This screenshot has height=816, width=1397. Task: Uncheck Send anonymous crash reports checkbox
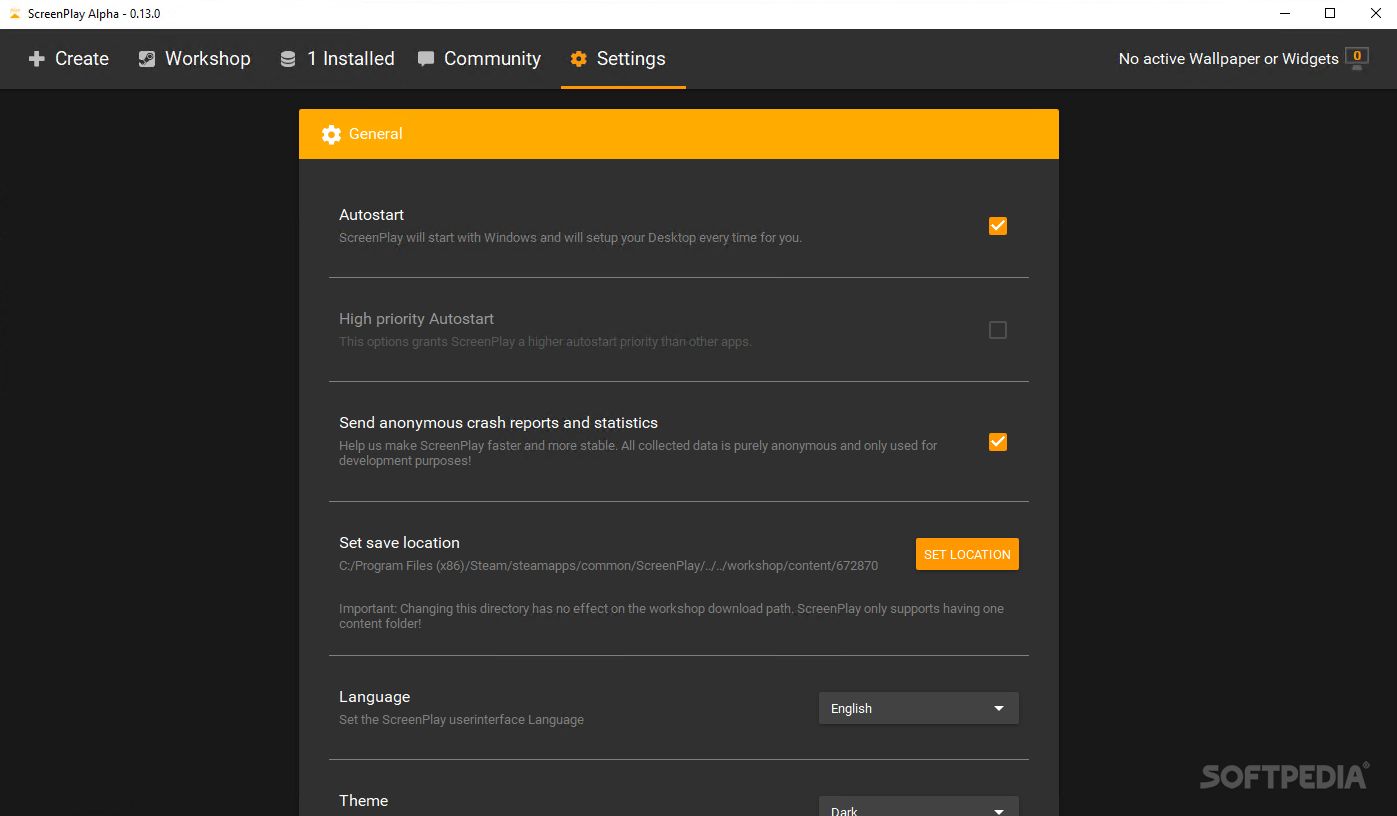tap(998, 442)
